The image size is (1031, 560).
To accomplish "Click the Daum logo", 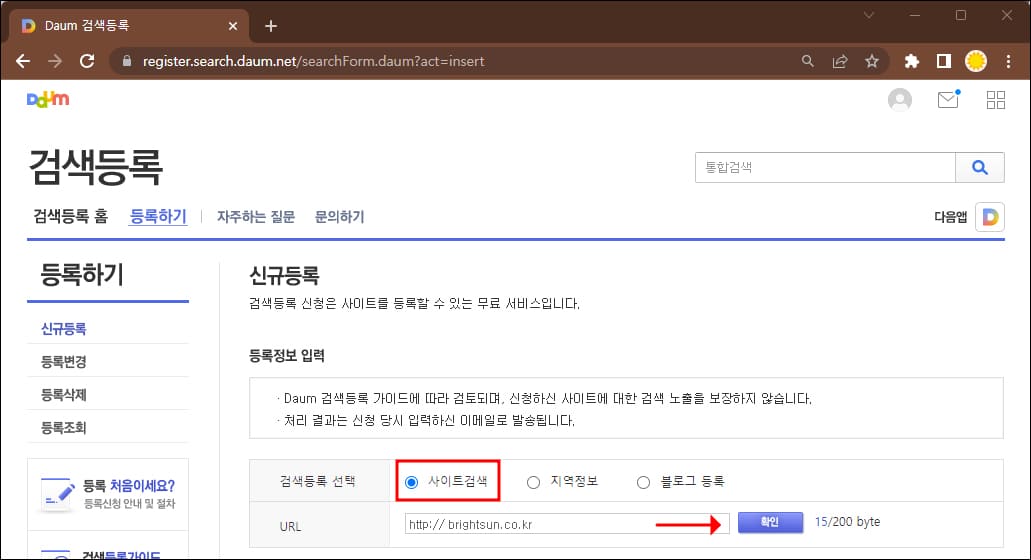I will tap(48, 99).
